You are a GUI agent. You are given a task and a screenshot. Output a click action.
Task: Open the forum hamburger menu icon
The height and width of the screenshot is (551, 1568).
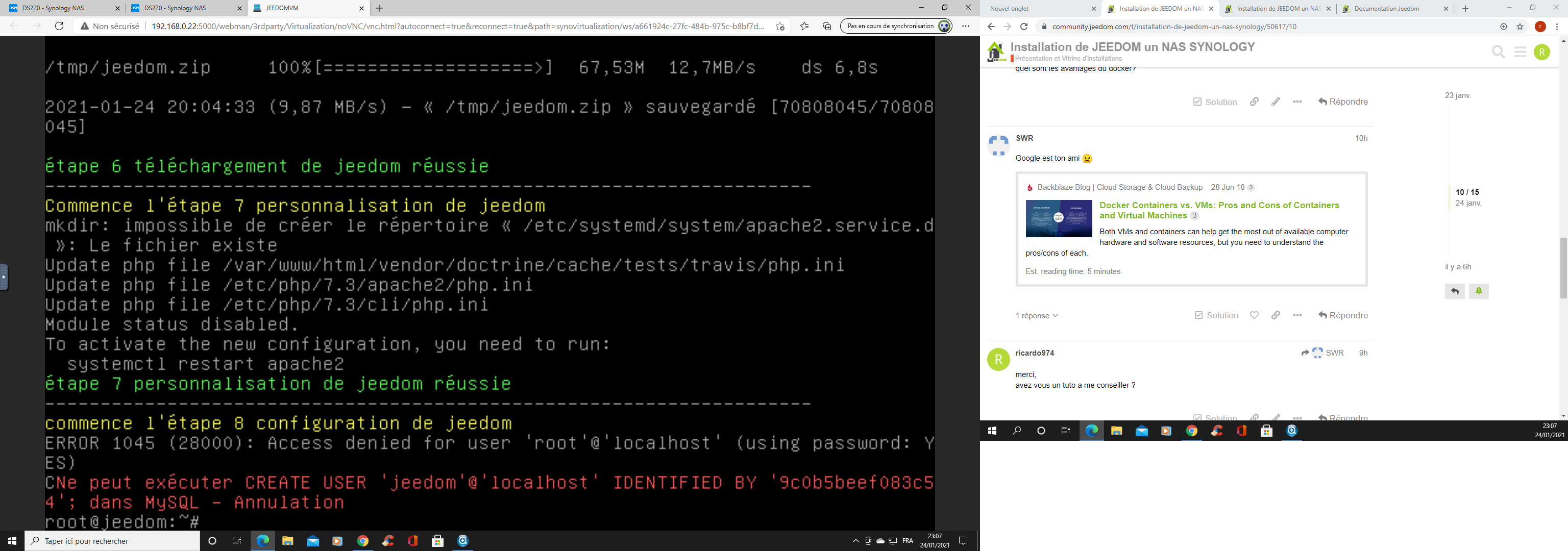pyautogui.click(x=1520, y=53)
